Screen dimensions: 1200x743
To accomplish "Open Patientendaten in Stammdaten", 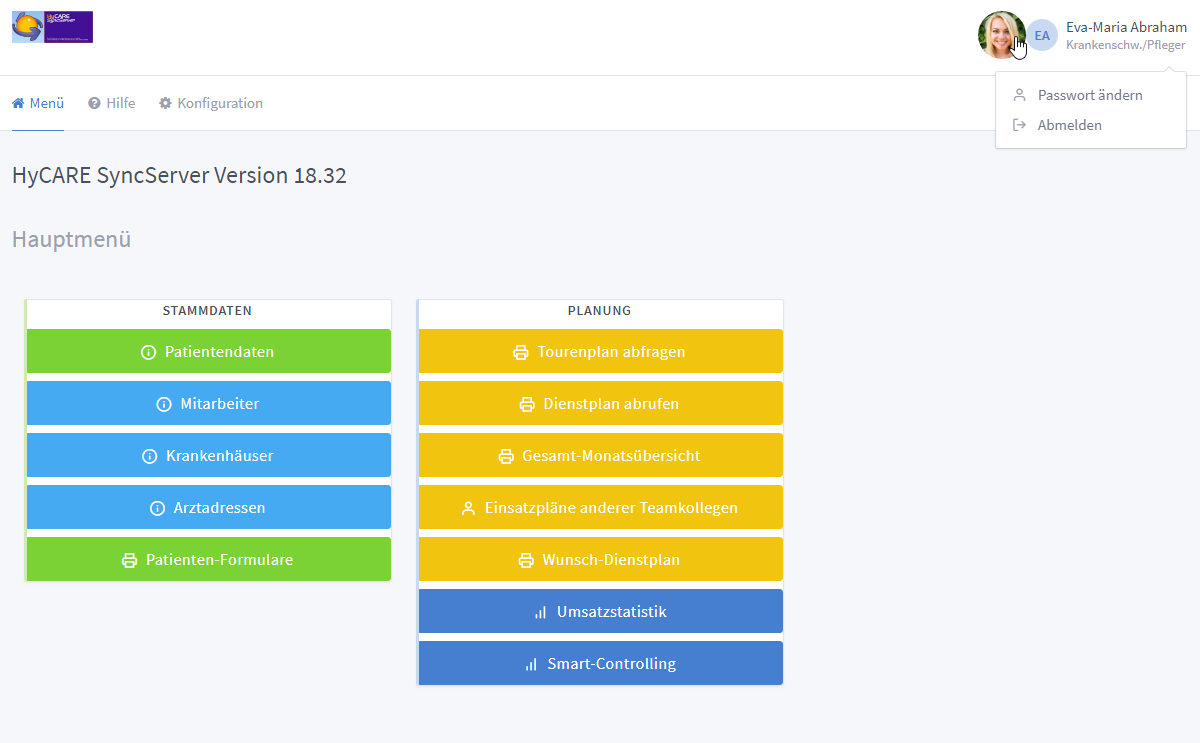I will tap(208, 352).
